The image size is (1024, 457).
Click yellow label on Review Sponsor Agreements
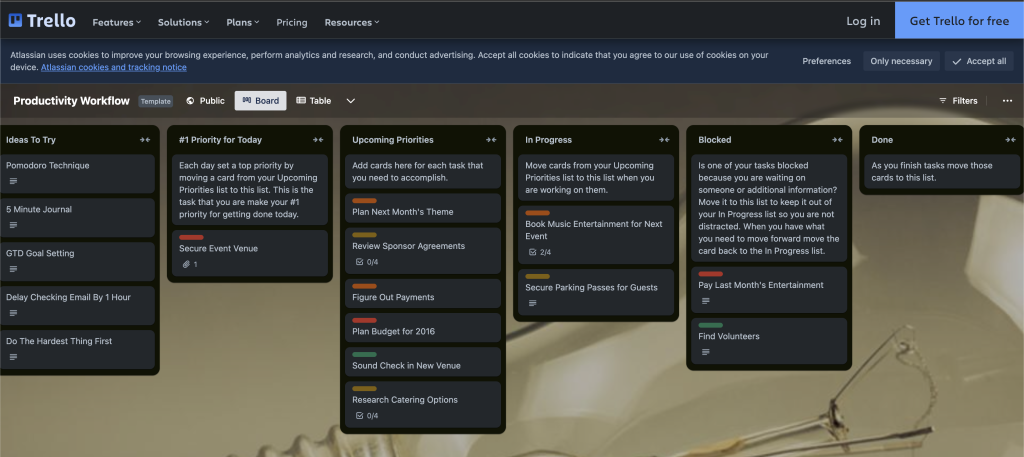(x=364, y=234)
